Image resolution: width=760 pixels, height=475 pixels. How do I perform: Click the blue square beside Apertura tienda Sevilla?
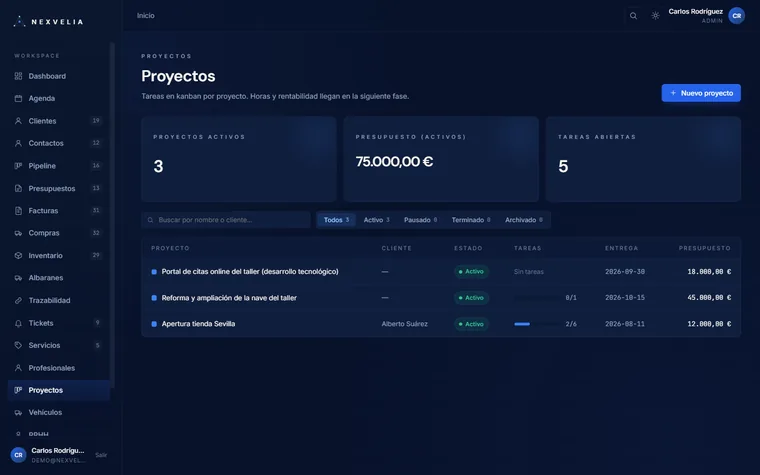(154, 324)
